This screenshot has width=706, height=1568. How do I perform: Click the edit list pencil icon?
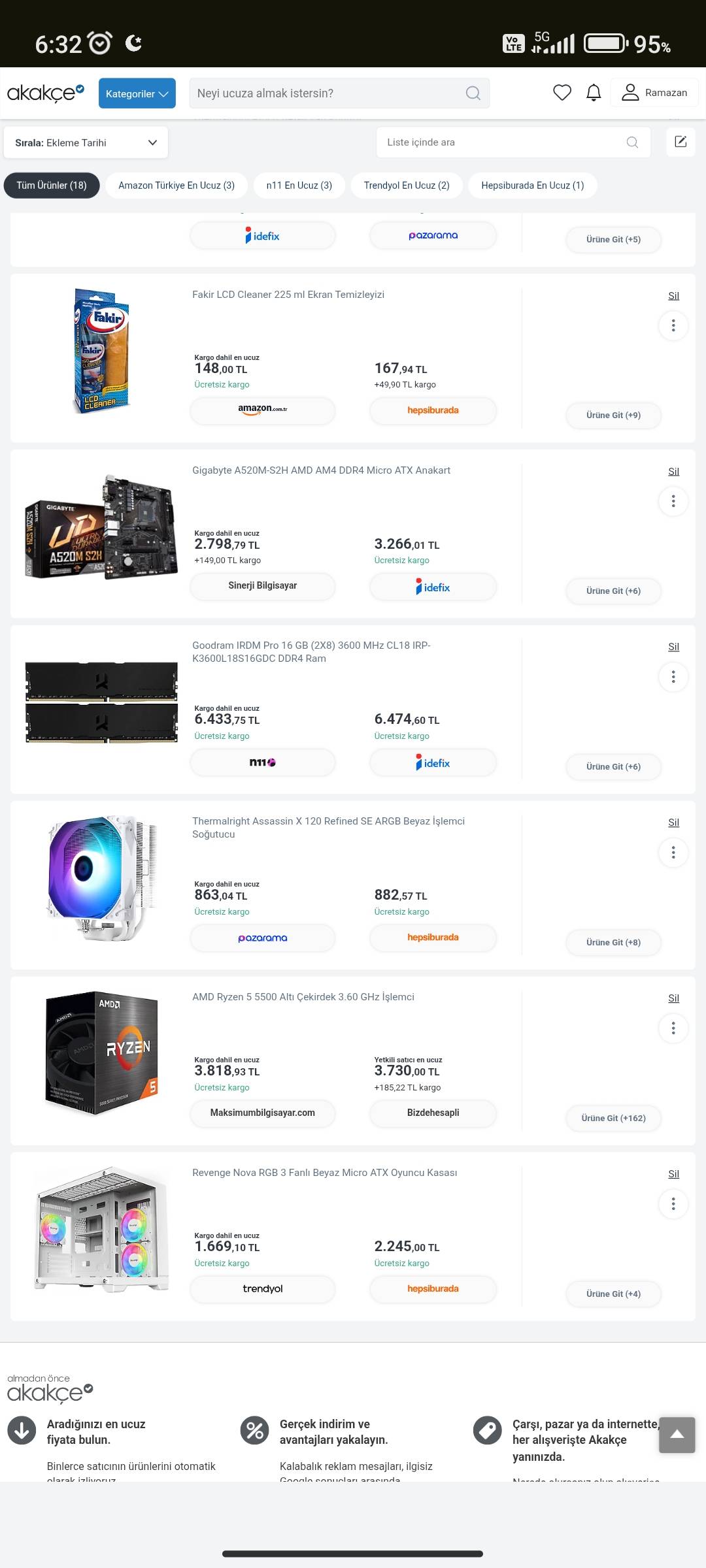tap(681, 142)
